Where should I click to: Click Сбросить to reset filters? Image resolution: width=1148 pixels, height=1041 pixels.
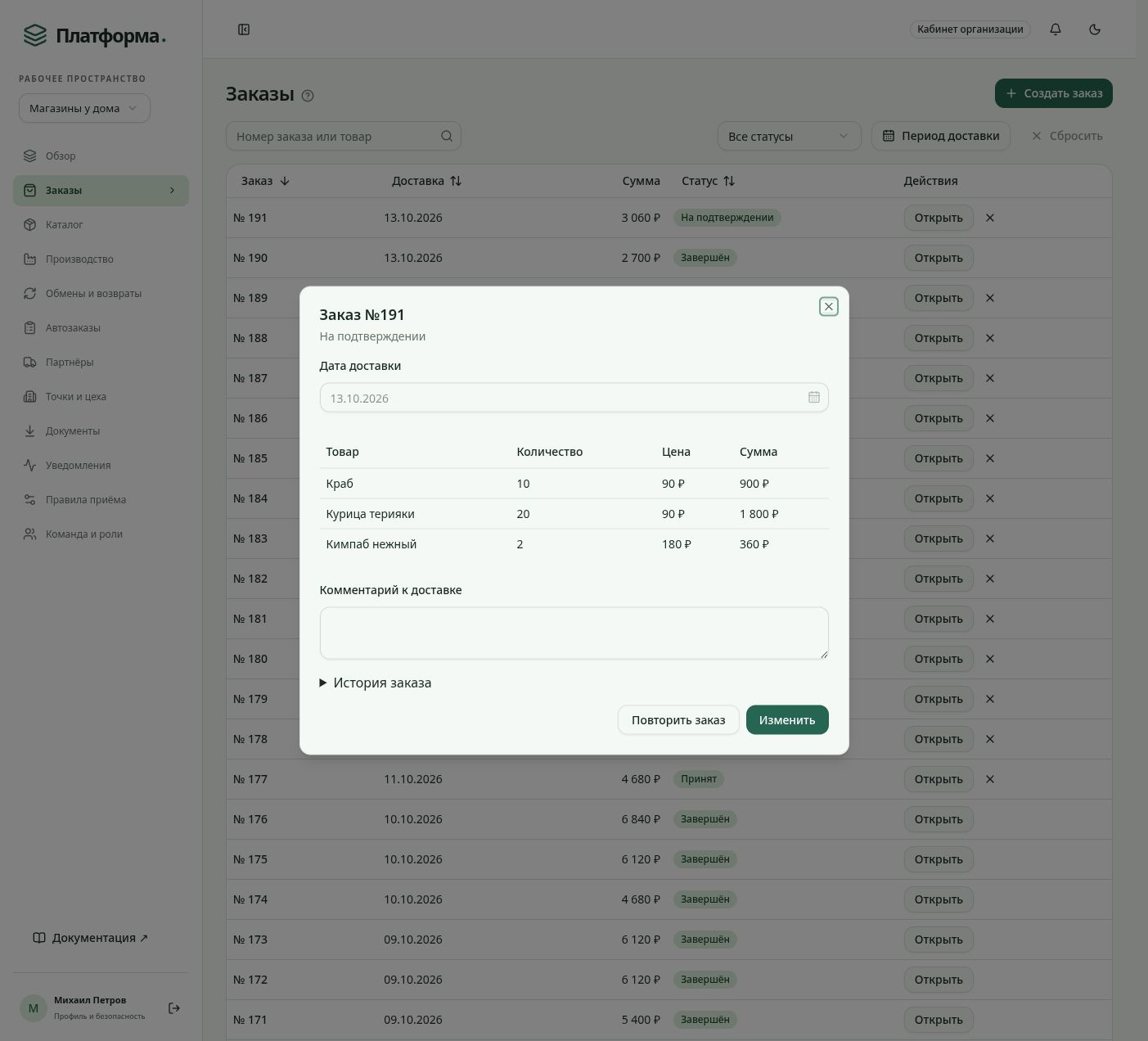(x=1067, y=136)
